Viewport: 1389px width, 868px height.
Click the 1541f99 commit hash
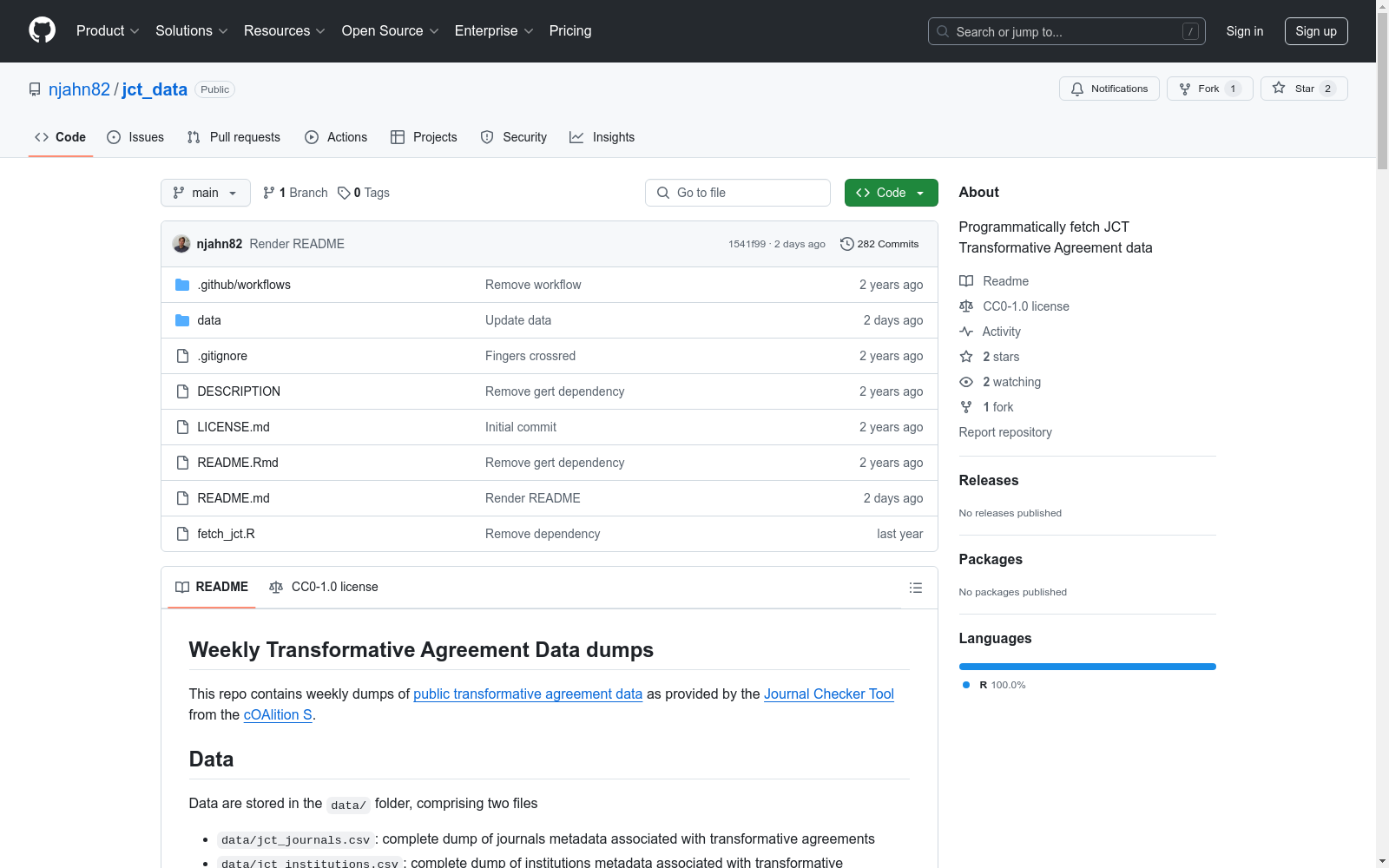coord(747,244)
